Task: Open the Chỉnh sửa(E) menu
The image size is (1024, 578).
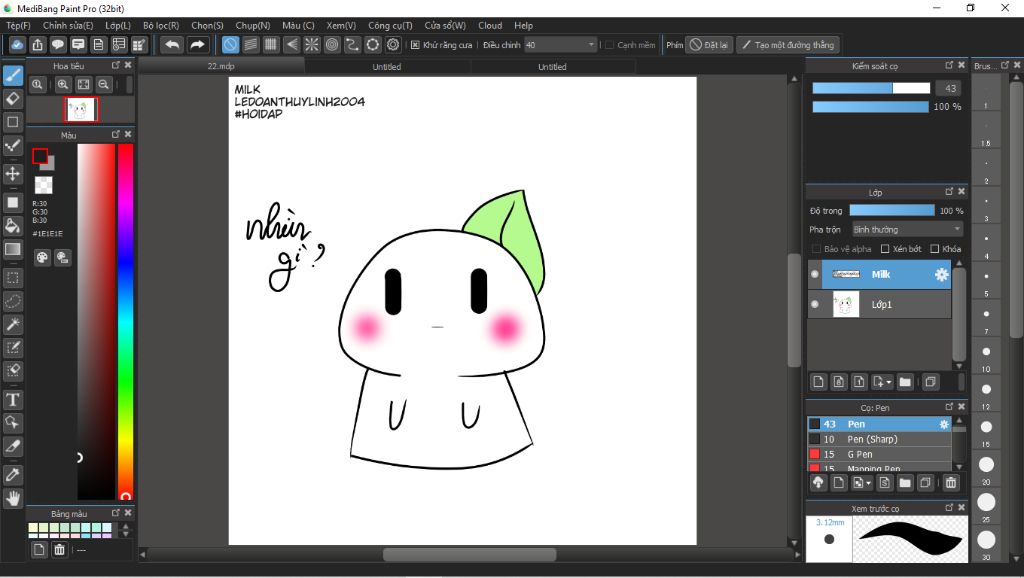Action: 68,25
